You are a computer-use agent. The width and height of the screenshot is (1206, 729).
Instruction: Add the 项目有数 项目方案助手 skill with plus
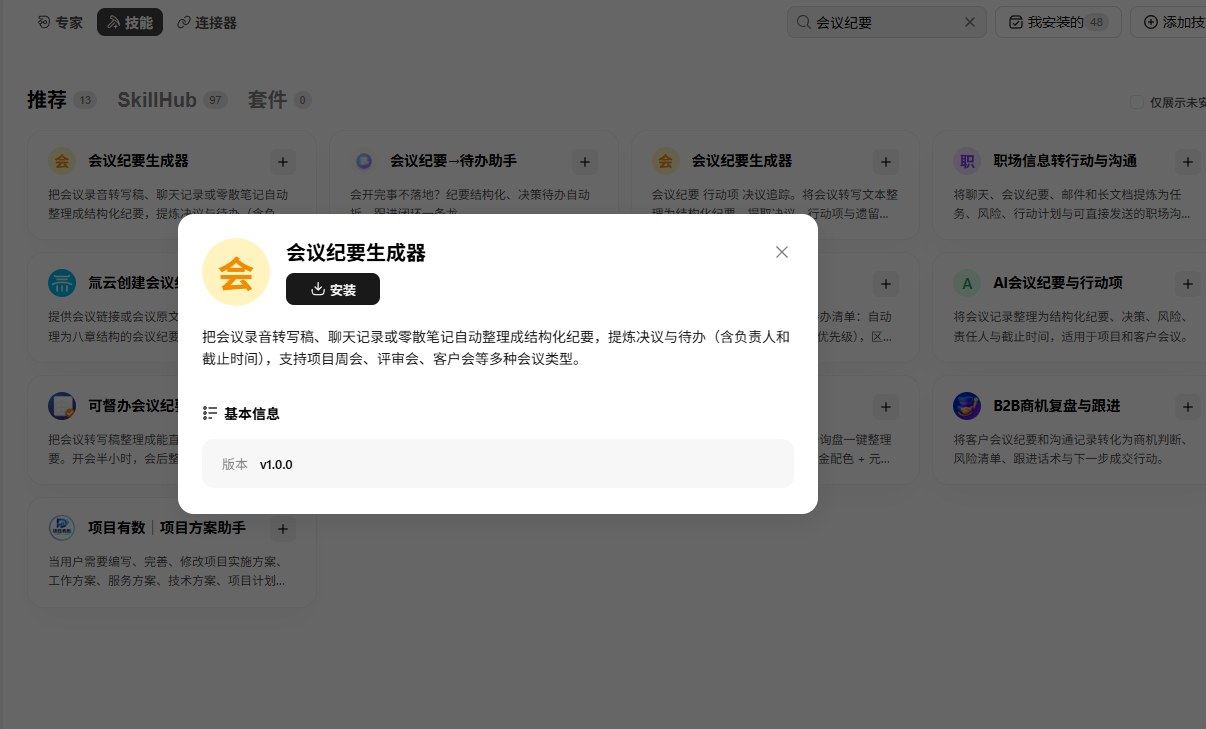[x=283, y=528]
